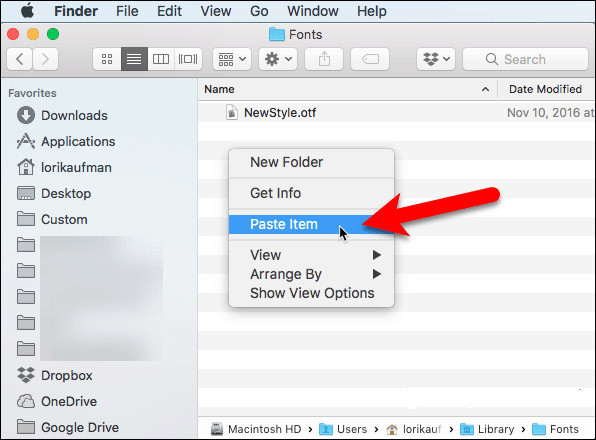Go forward with the forward arrow button

(x=45, y=59)
